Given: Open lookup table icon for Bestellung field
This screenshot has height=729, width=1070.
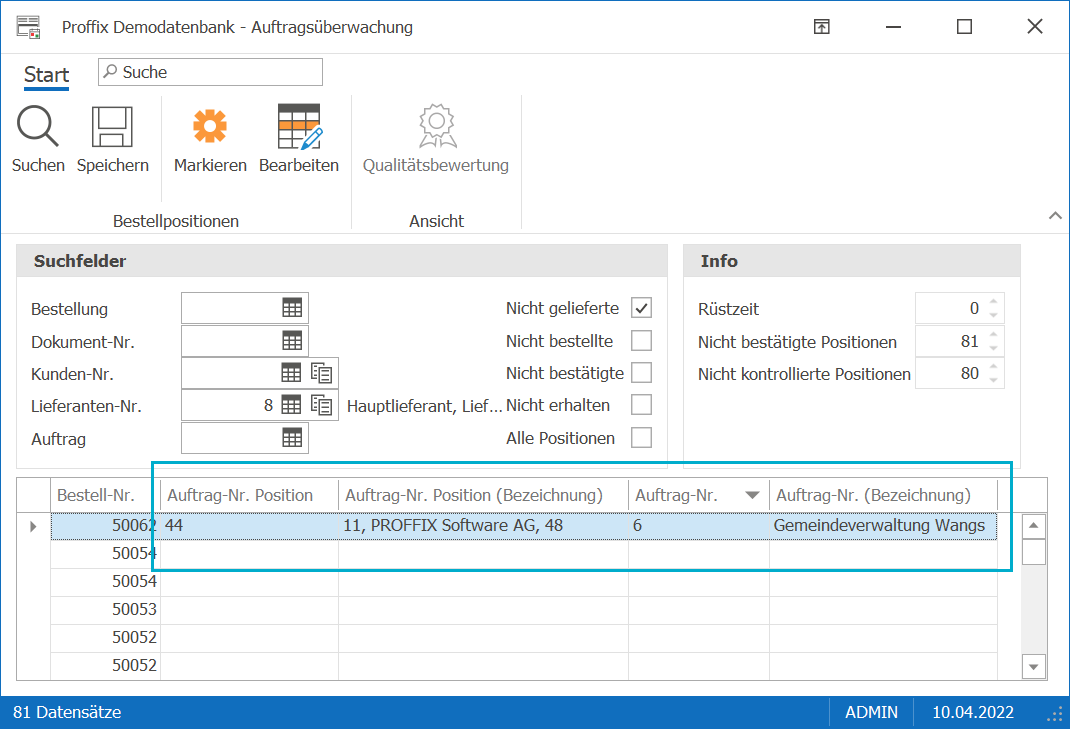Looking at the screenshot, I should 292,308.
